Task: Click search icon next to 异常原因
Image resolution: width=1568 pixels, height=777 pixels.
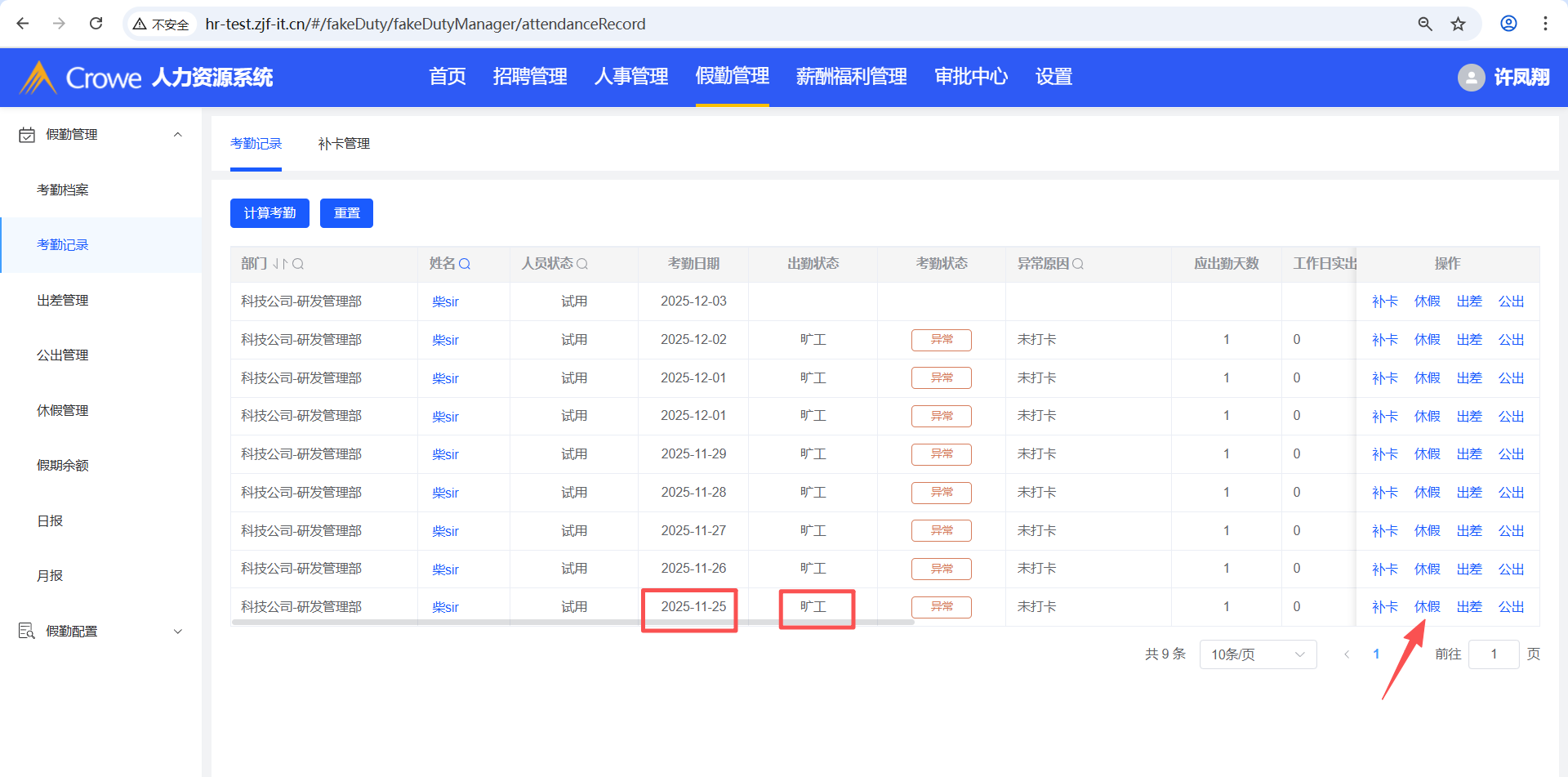Action: point(1078,264)
